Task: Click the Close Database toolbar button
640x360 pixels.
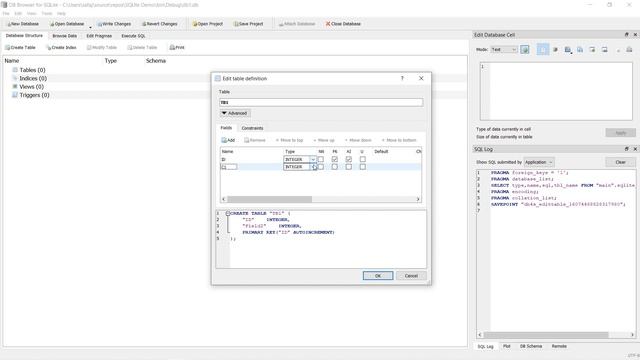Action: tap(343, 24)
